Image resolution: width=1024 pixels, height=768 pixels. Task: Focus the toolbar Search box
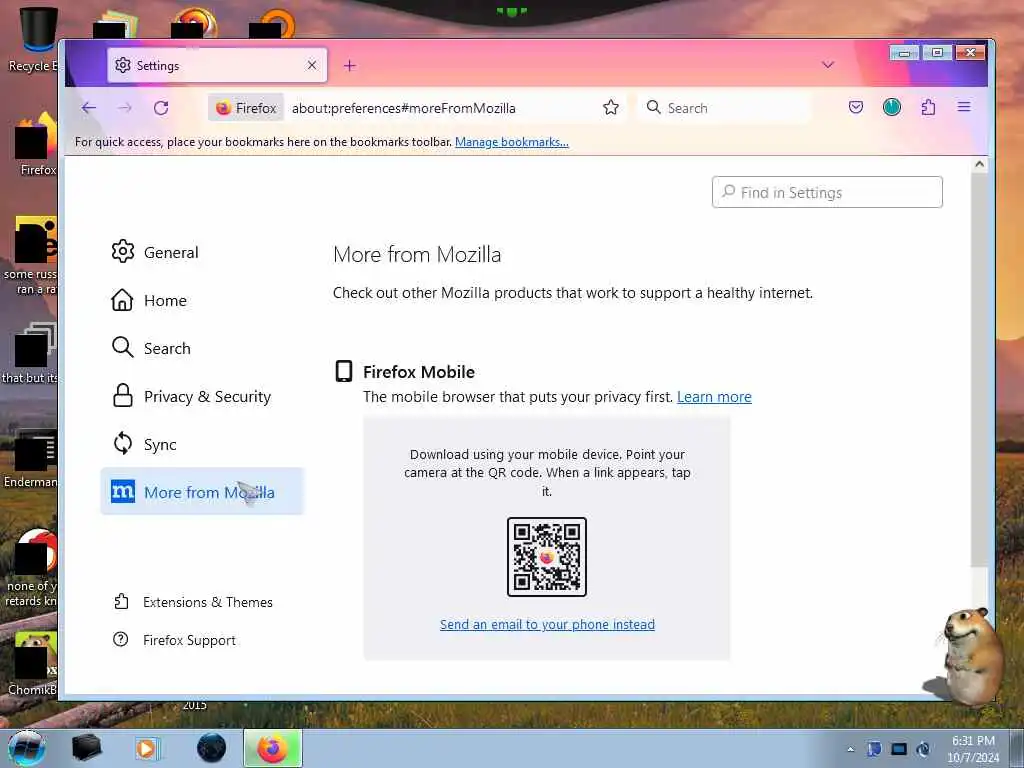(725, 108)
